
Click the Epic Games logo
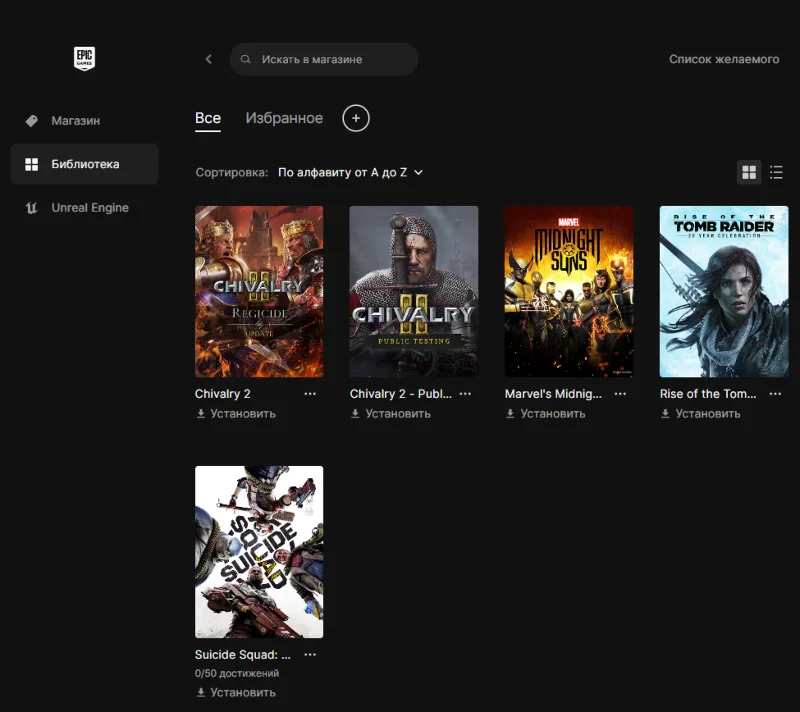tap(84, 59)
